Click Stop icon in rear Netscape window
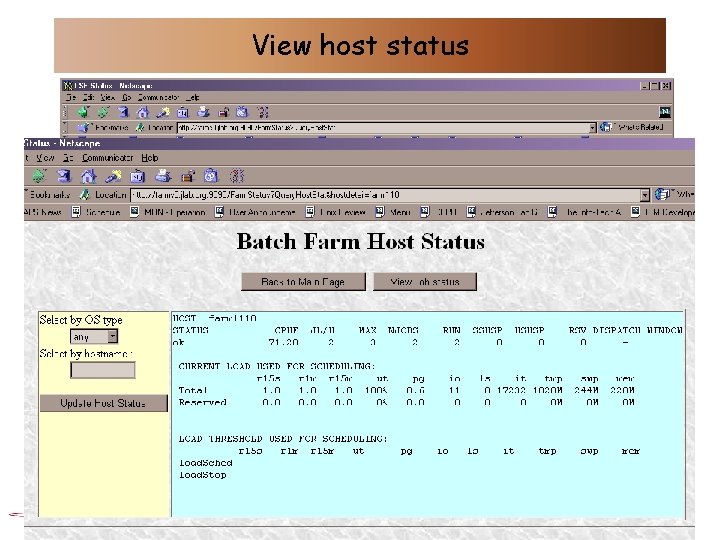Image resolution: width=720 pixels, height=540 pixels. coord(263,112)
